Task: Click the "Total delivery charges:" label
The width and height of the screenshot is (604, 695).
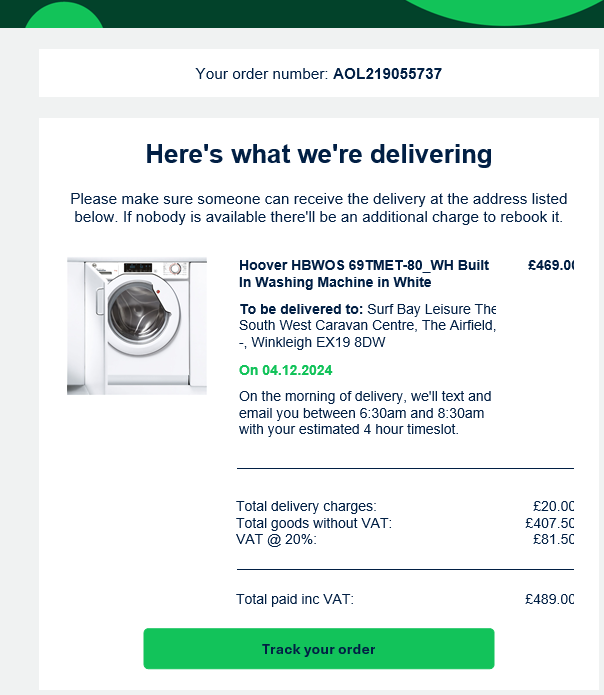Action: click(306, 507)
